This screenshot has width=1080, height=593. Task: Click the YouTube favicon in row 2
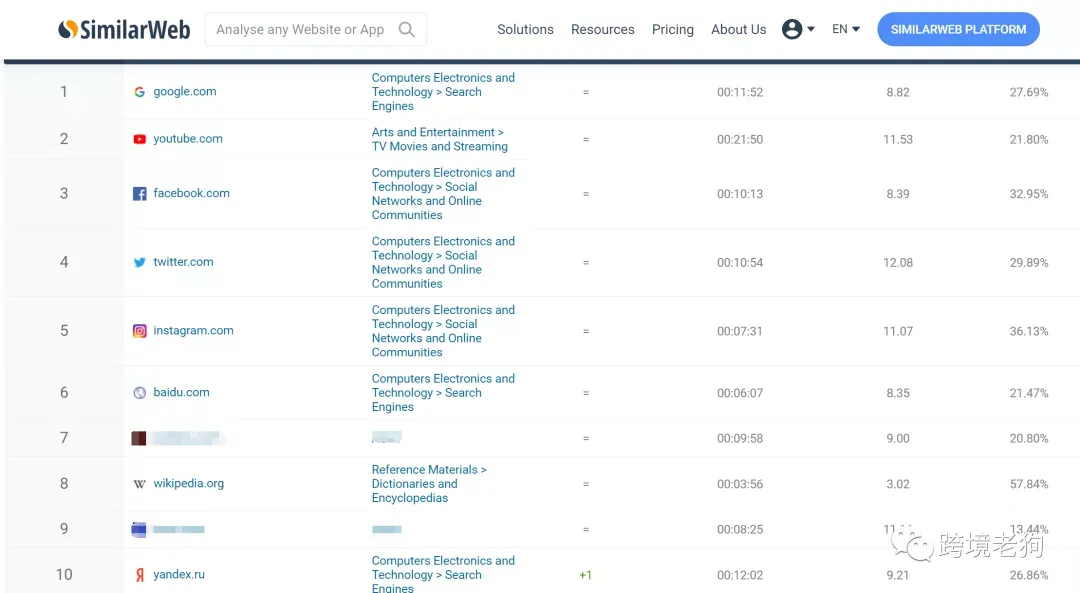[x=139, y=139]
